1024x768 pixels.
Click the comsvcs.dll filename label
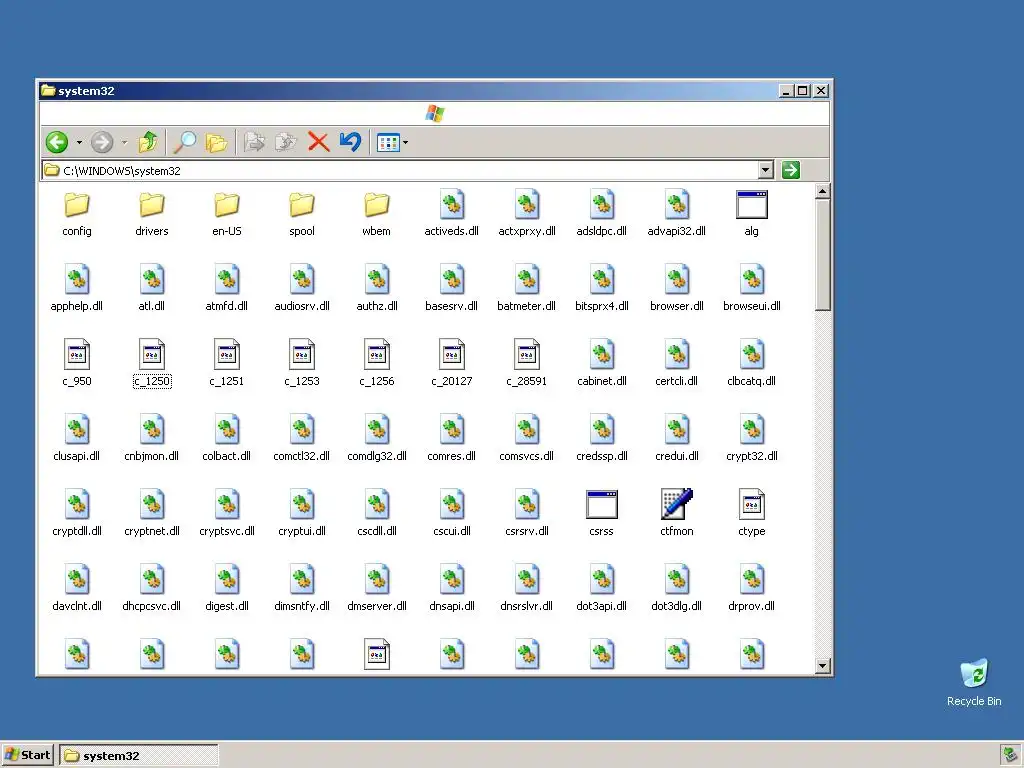tap(526, 456)
